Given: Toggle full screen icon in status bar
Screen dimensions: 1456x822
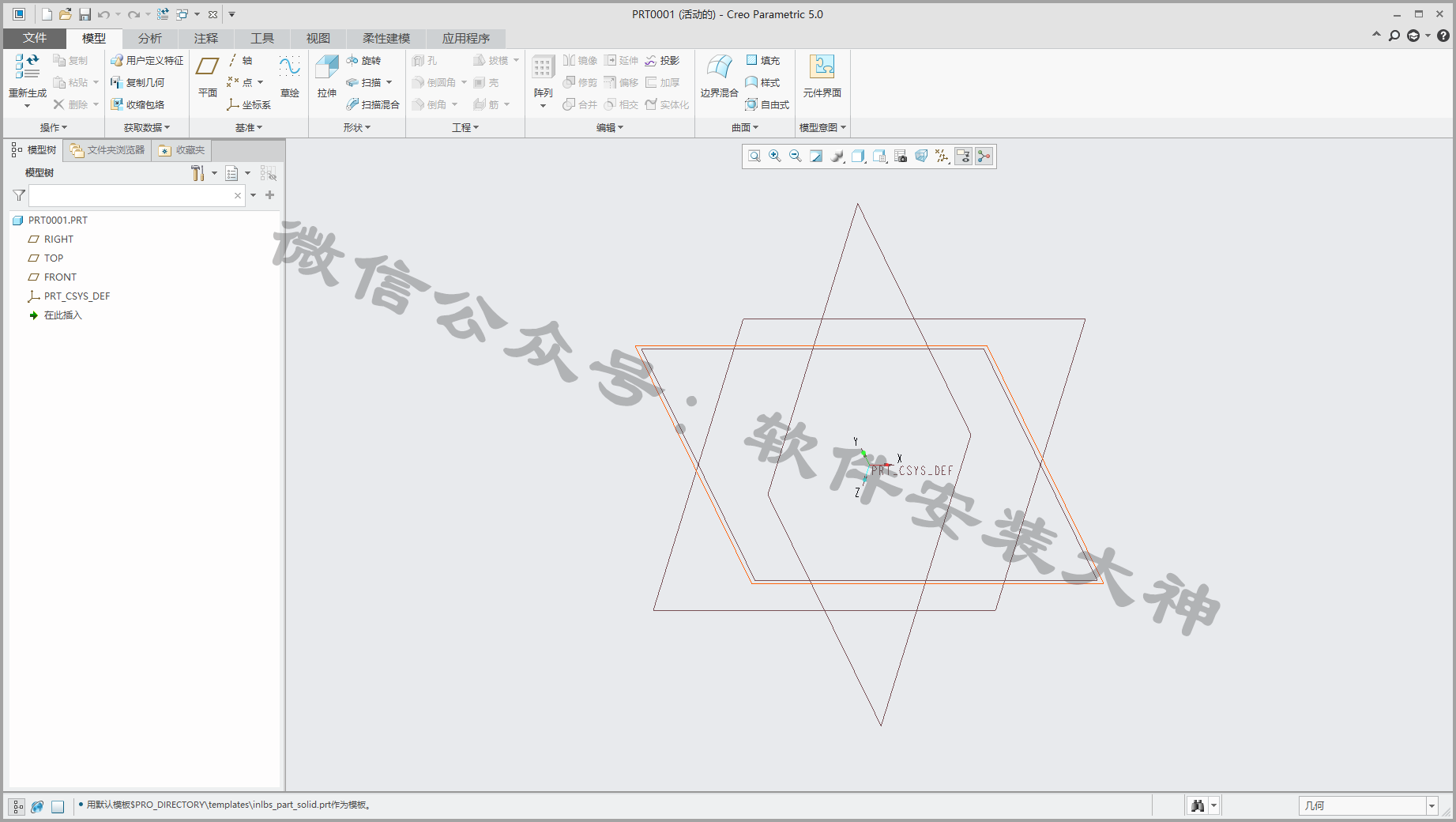Looking at the screenshot, I should (x=58, y=806).
